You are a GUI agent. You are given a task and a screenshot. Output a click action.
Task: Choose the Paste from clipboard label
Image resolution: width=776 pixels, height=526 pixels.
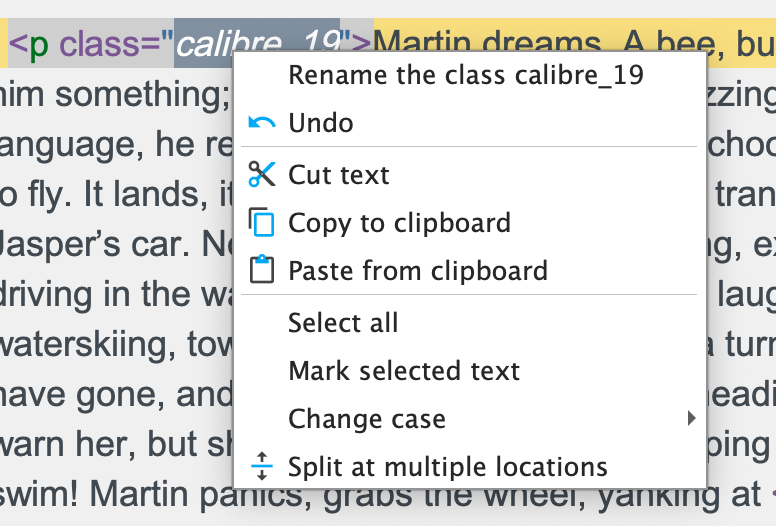click(x=417, y=270)
